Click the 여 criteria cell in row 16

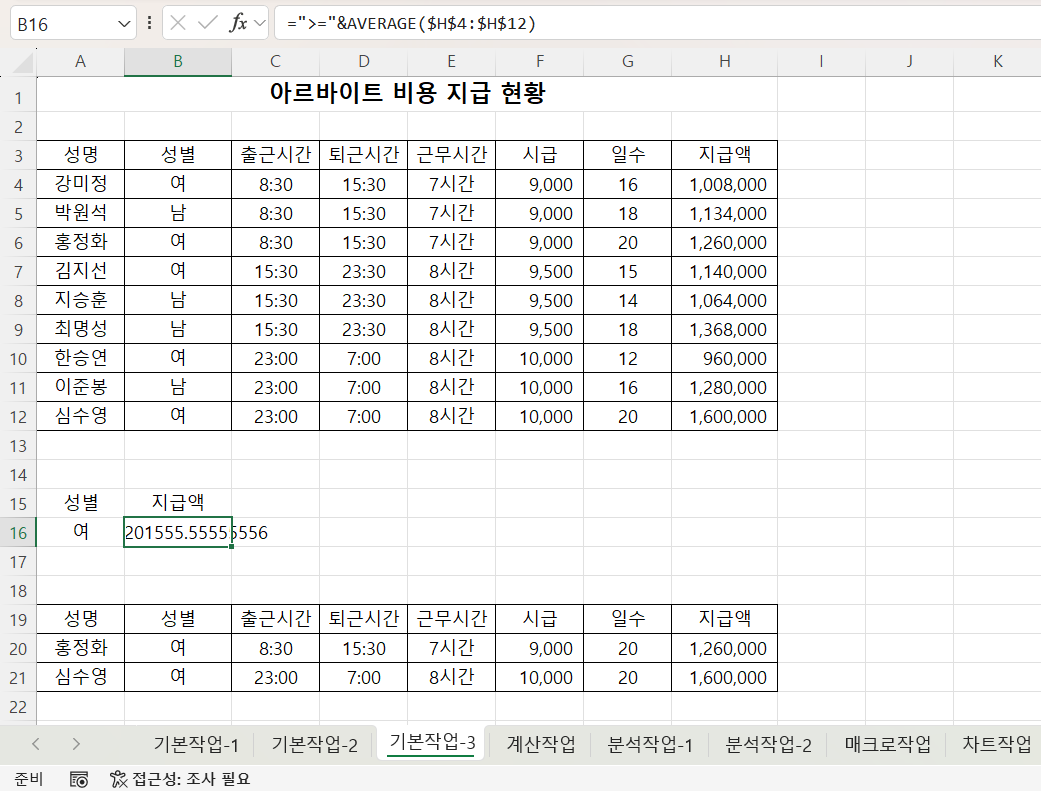tap(80, 532)
